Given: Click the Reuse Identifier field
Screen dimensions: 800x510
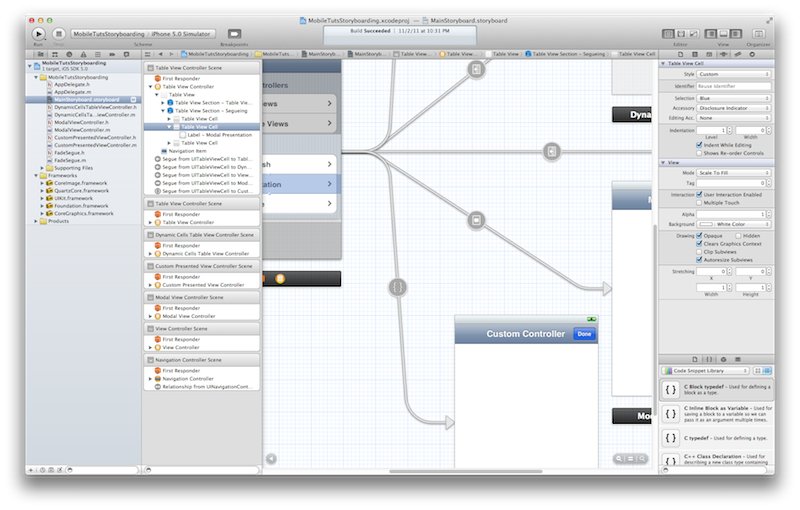Looking at the screenshot, I should (x=734, y=86).
